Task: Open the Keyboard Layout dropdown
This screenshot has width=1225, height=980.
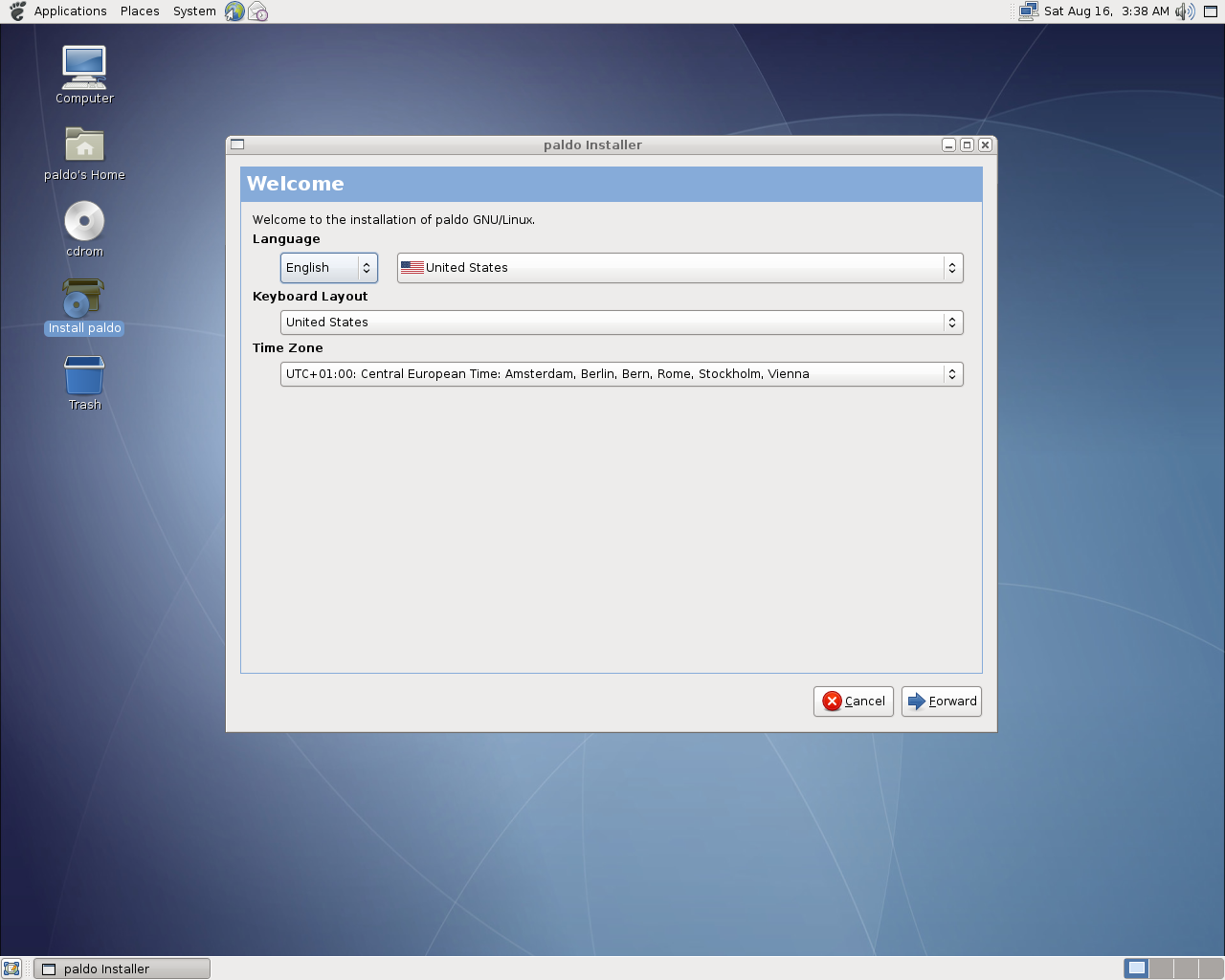Action: click(x=622, y=323)
